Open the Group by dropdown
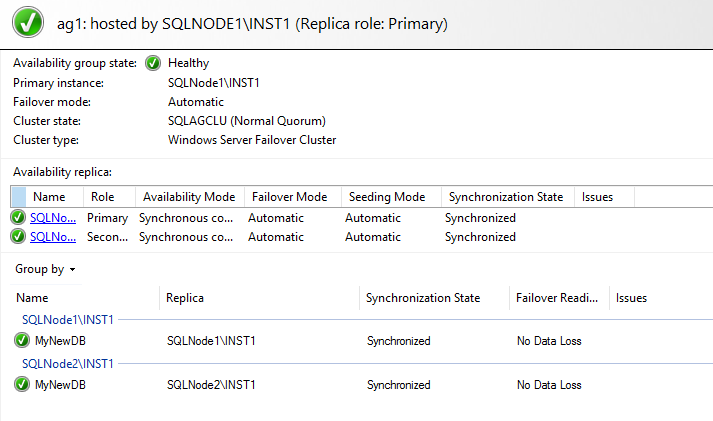This screenshot has height=421, width=713. [x=45, y=269]
